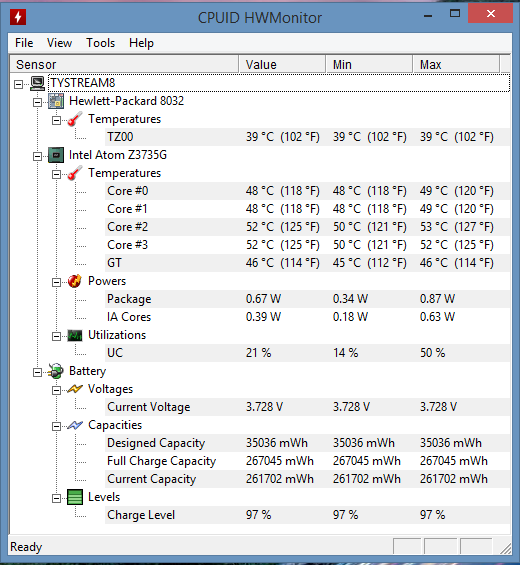Image resolution: width=520 pixels, height=565 pixels.
Task: Click the Value column header
Action: pyautogui.click(x=282, y=64)
